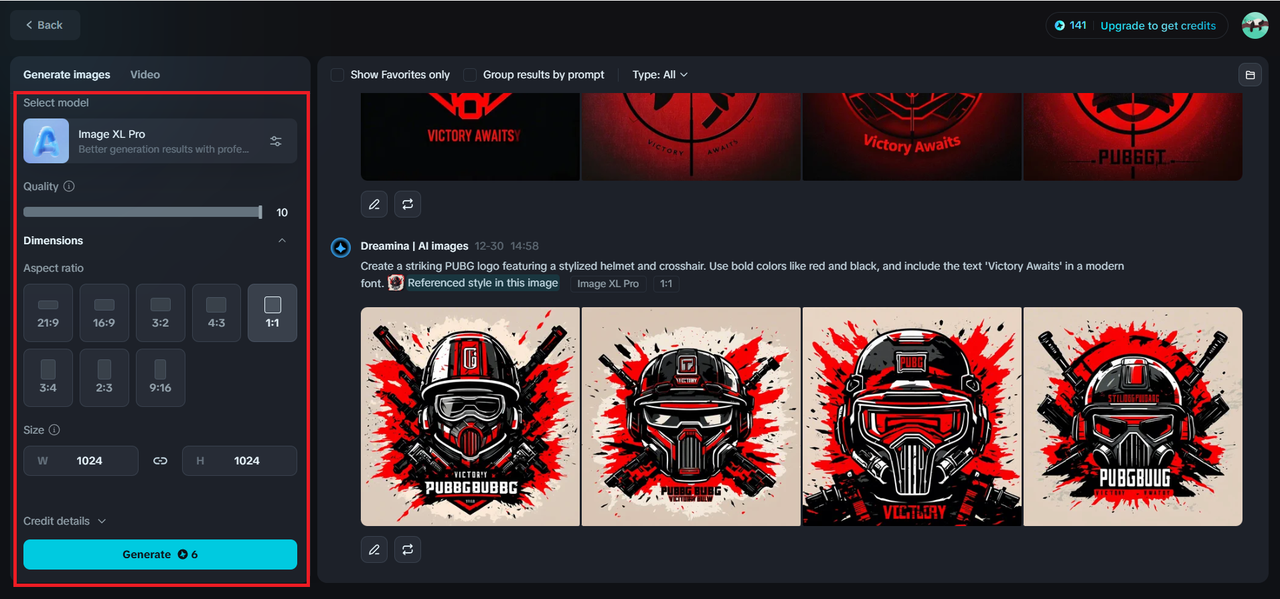Switch to the Video tab
The image size is (1280, 599).
click(x=145, y=74)
